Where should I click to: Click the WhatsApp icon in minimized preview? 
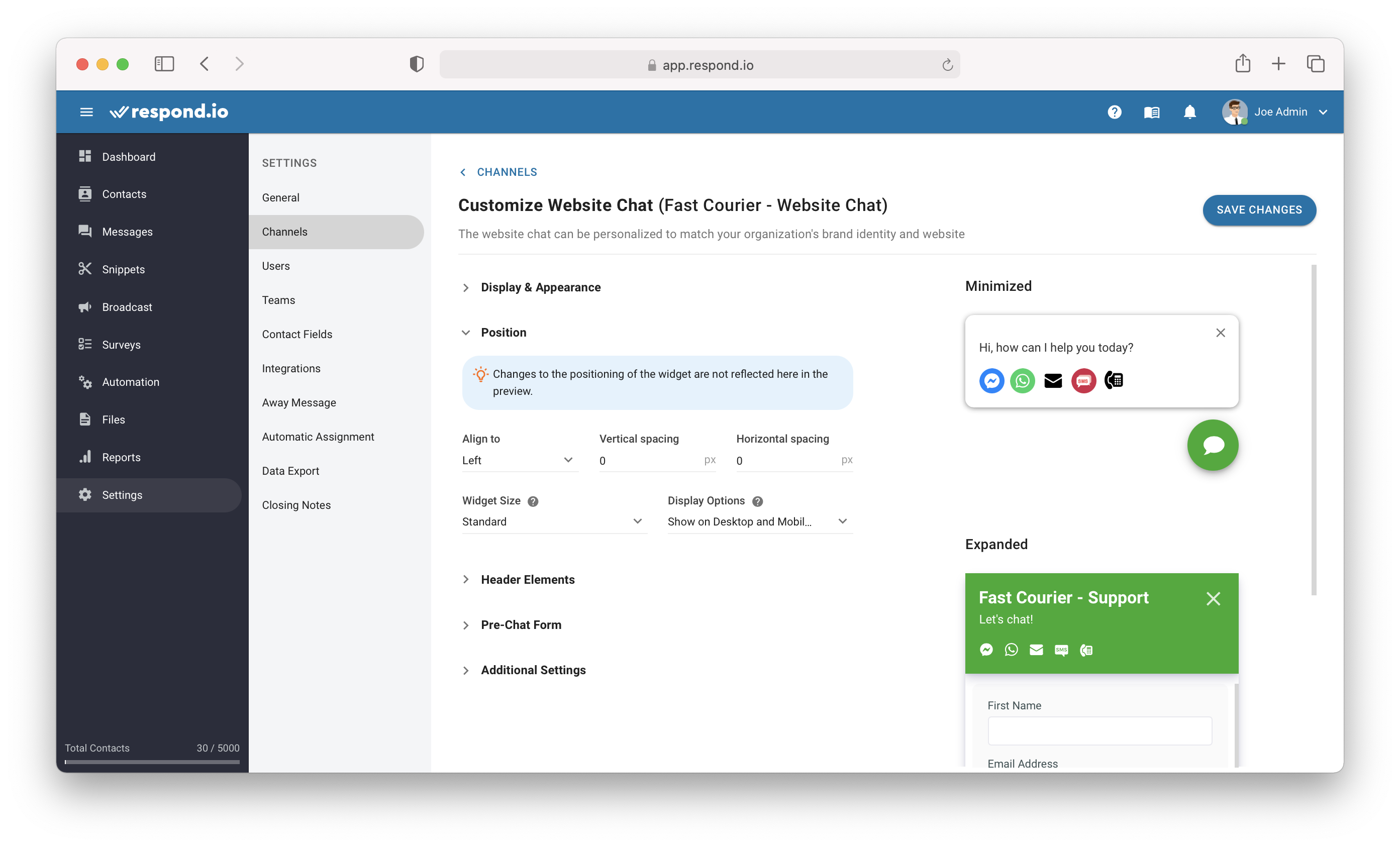[x=1022, y=380]
